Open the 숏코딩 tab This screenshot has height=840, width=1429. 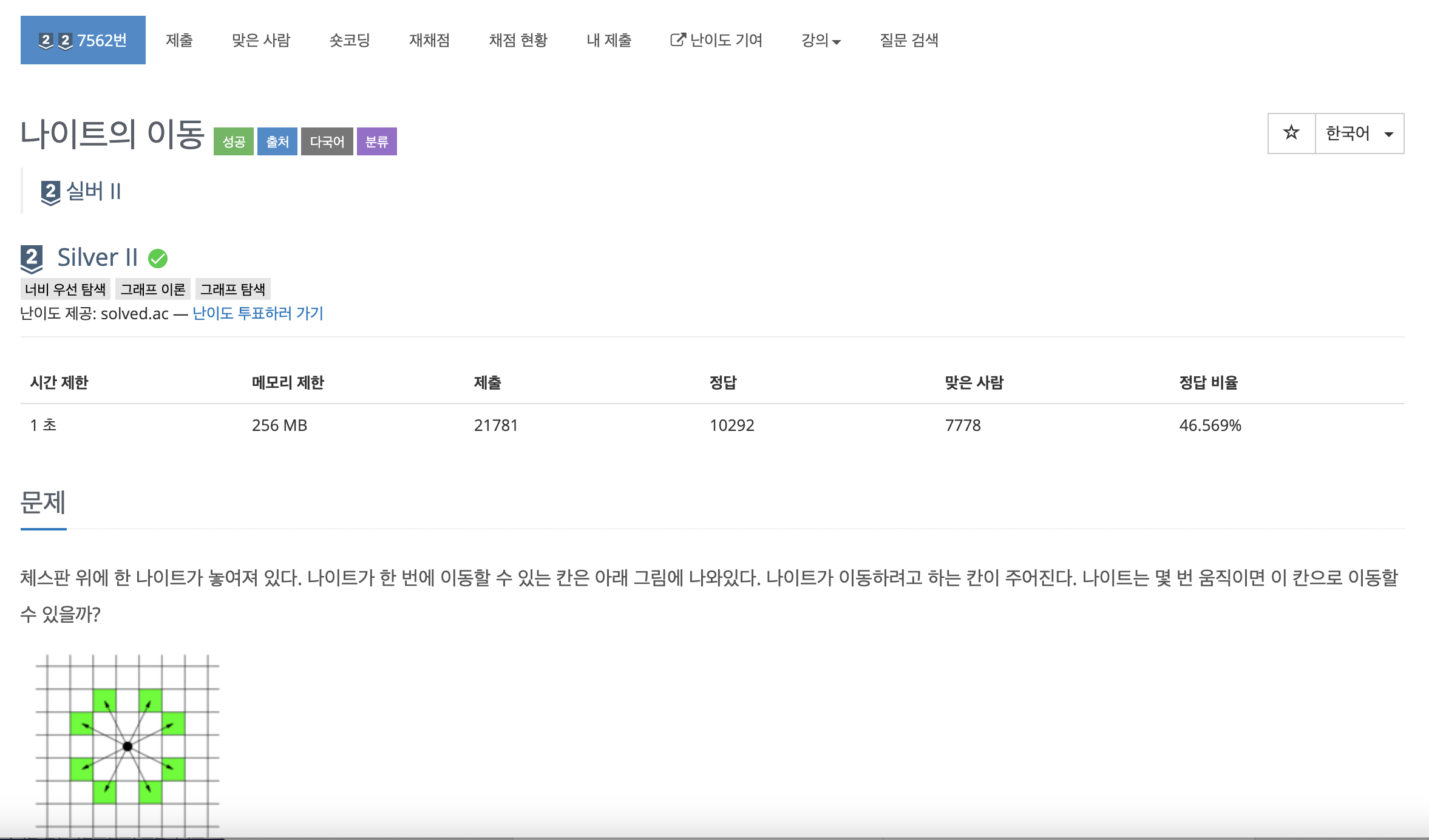coord(350,41)
